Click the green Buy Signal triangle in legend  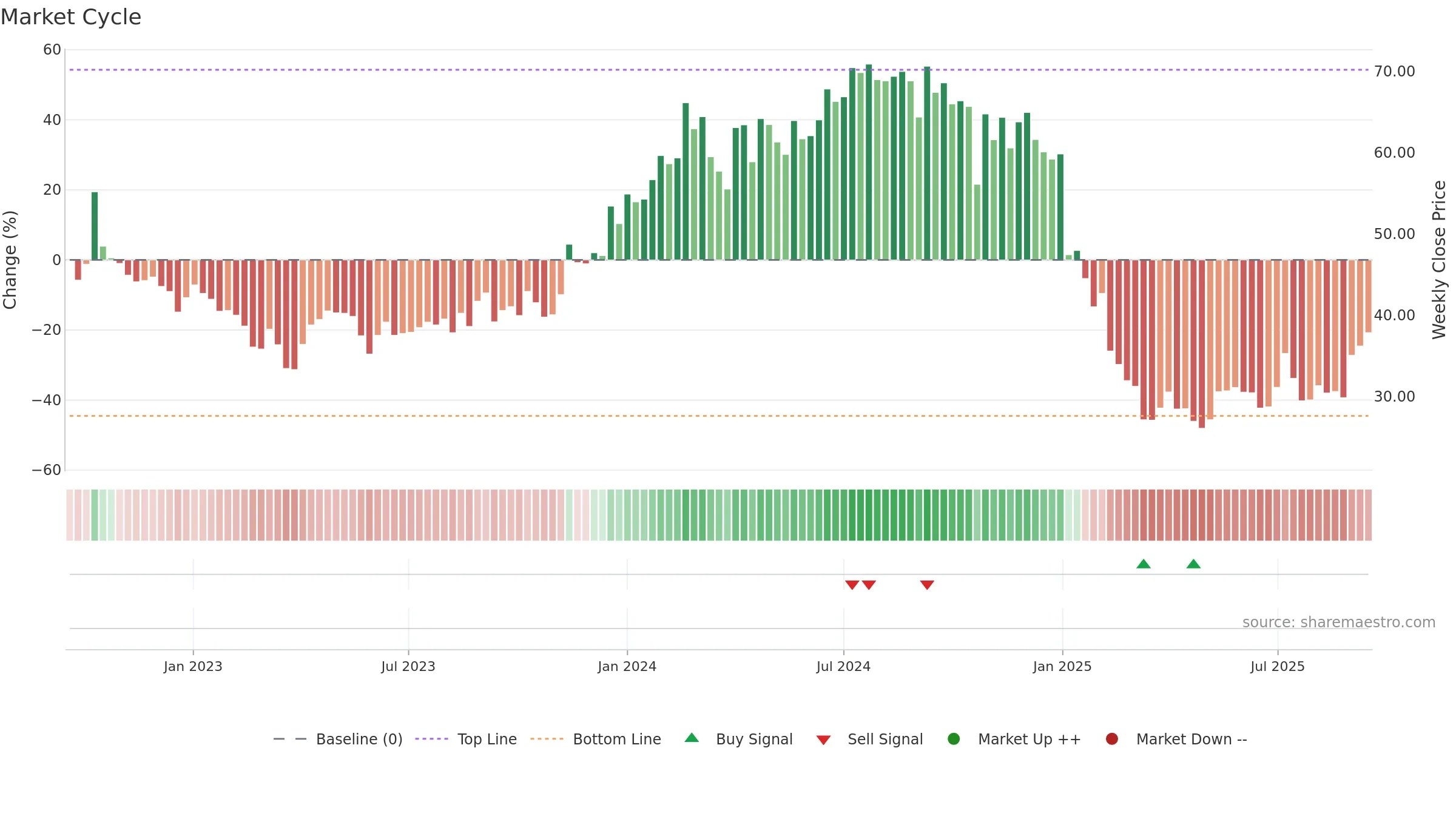[692, 738]
